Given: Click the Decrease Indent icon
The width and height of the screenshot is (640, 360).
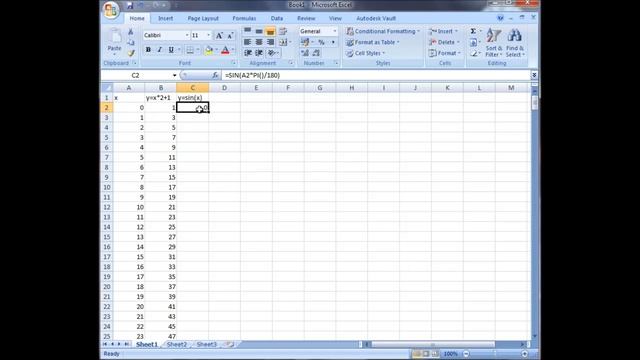Looking at the screenshot, I should (248, 53).
